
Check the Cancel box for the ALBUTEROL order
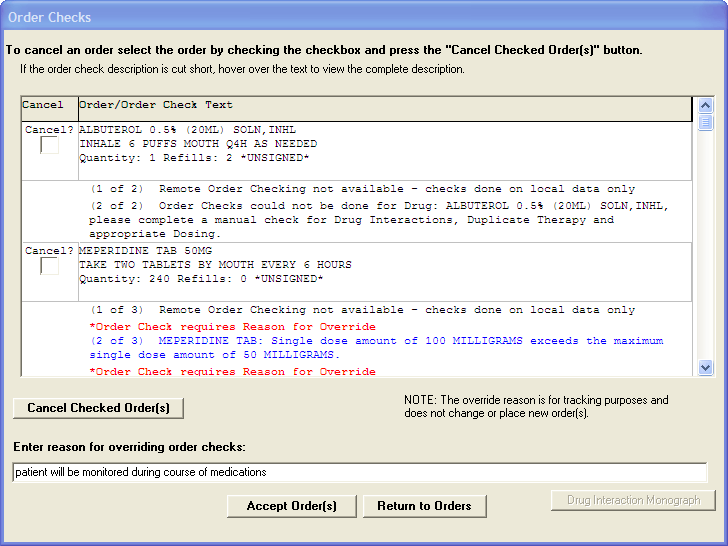pyautogui.click(x=49, y=145)
